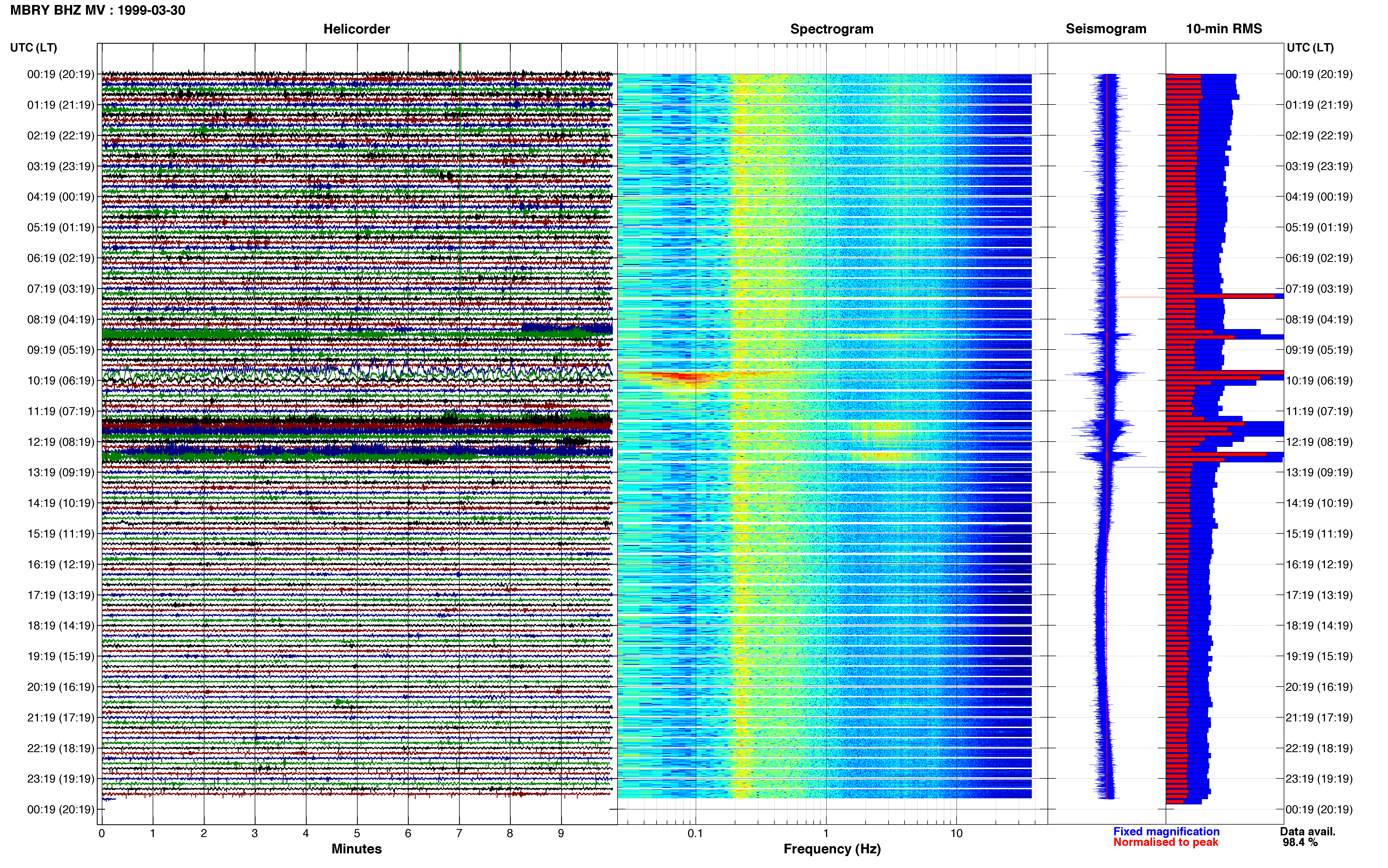Click minute tick "3" under the Helicorder
The width and height of the screenshot is (1388, 868).
click(255, 833)
